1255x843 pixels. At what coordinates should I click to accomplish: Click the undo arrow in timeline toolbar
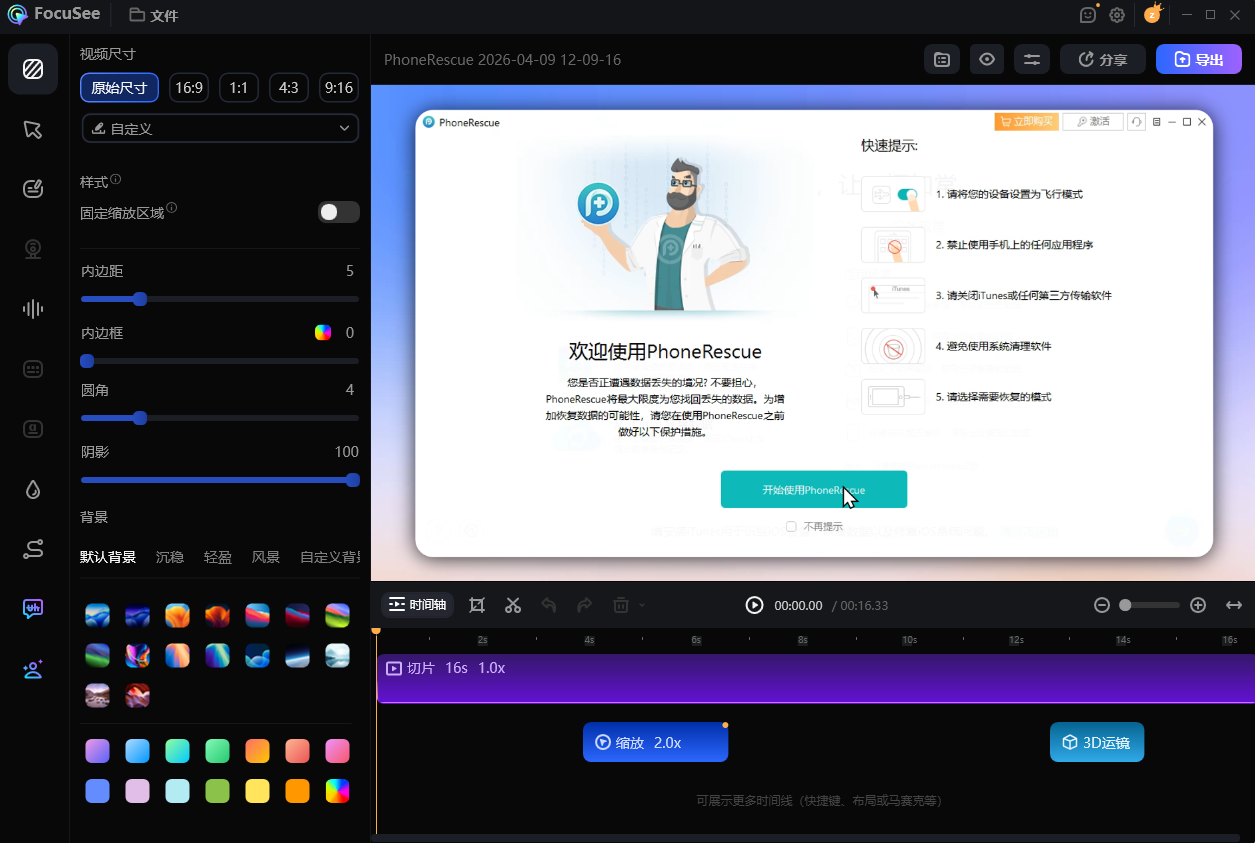click(549, 605)
